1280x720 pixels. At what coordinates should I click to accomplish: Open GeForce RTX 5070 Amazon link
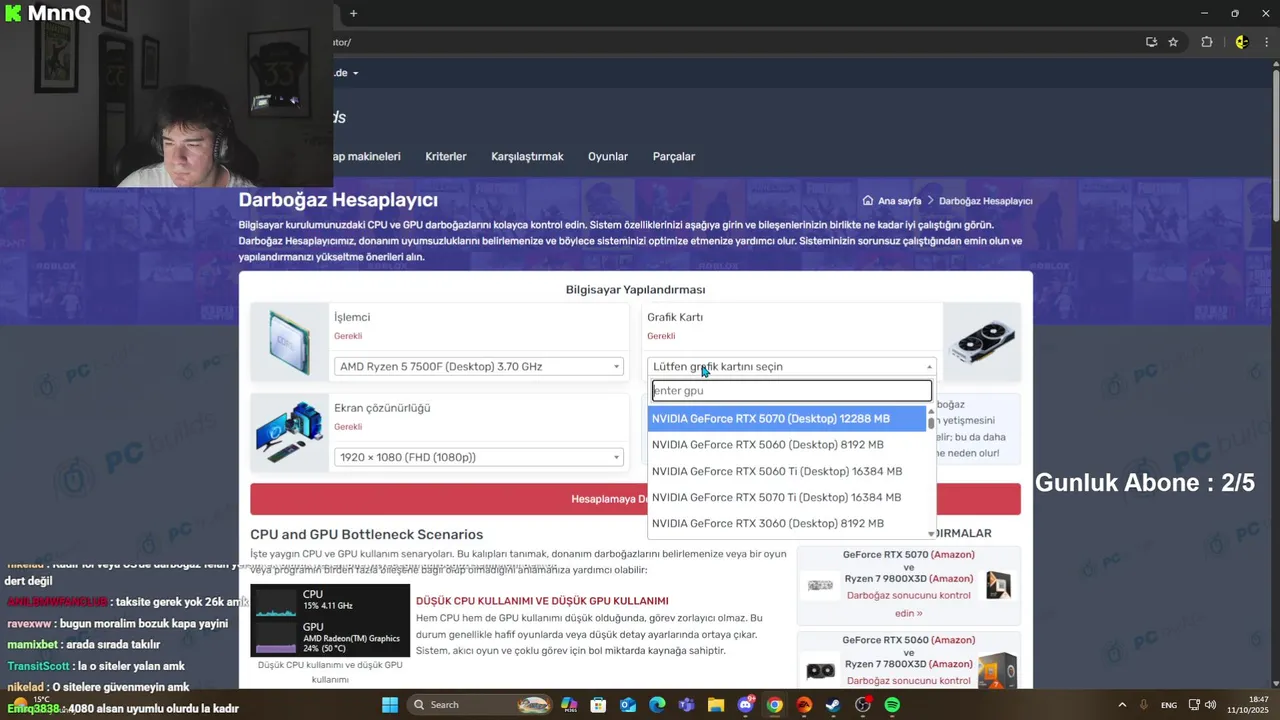click(952, 555)
